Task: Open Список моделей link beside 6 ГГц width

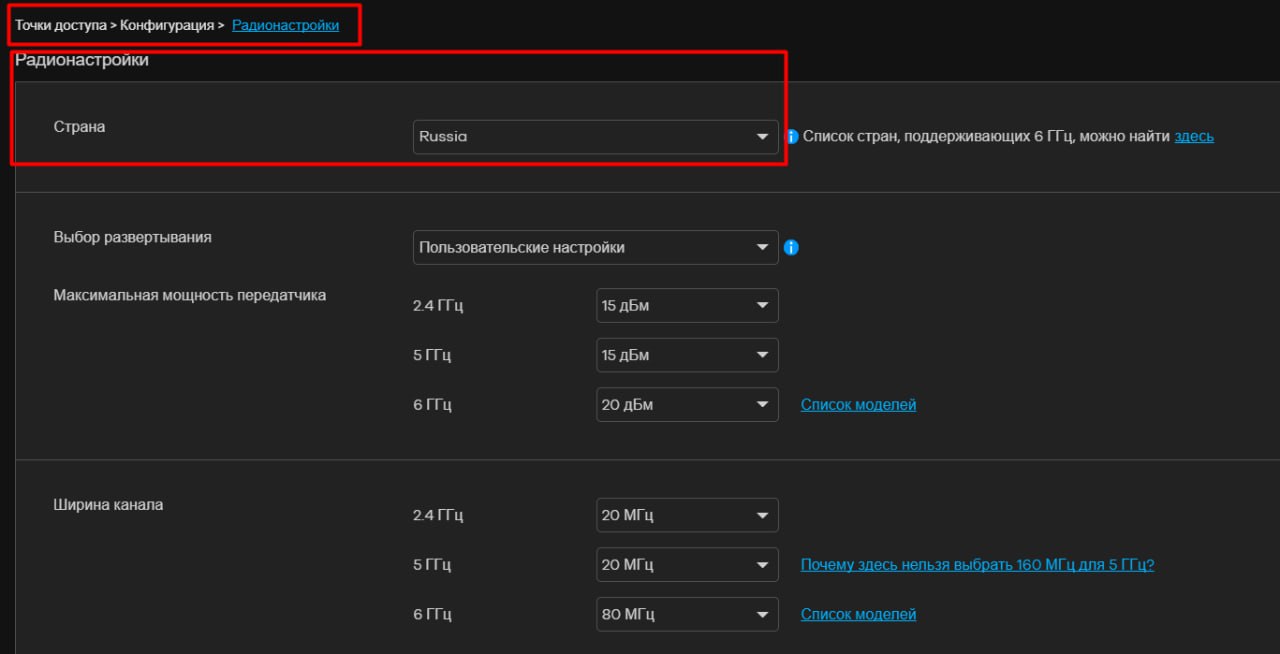Action: [x=858, y=614]
